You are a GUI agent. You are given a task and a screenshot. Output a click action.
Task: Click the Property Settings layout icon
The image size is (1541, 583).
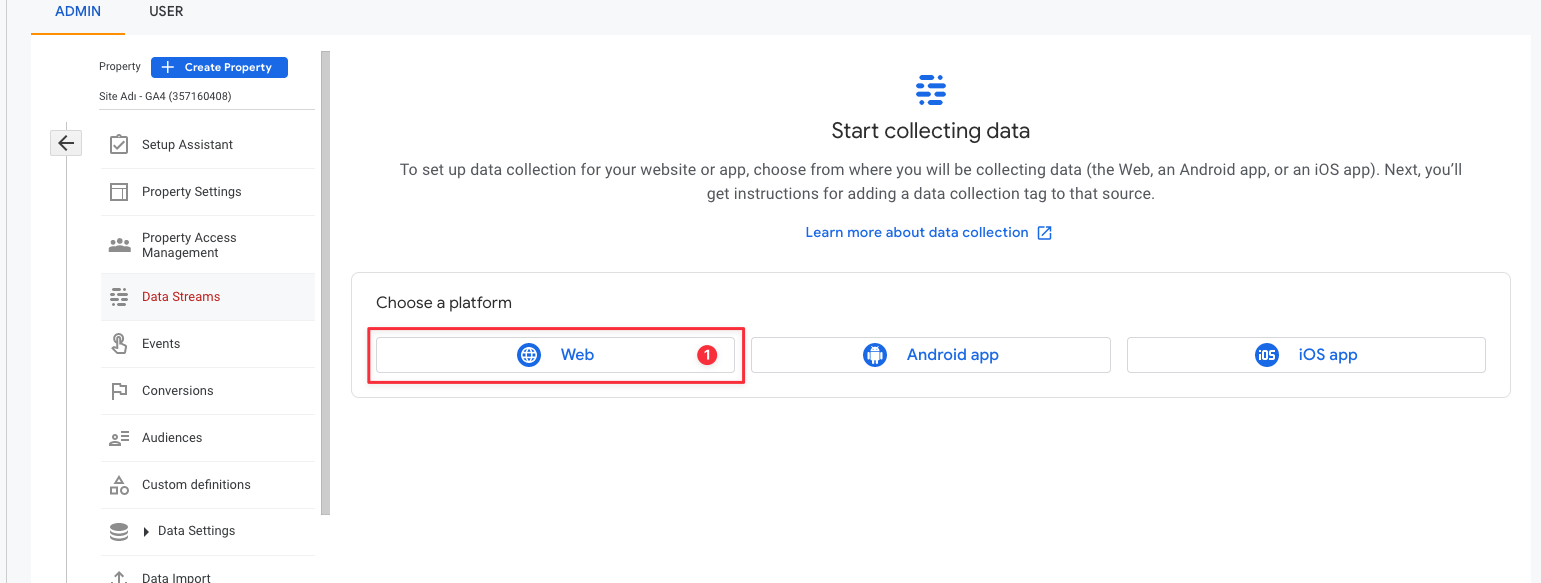pyautogui.click(x=119, y=192)
